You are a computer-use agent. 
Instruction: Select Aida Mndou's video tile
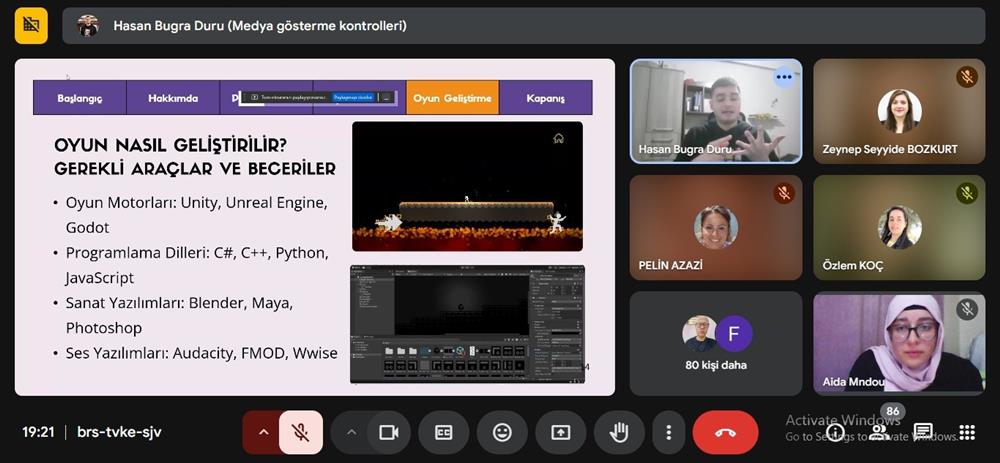click(899, 343)
